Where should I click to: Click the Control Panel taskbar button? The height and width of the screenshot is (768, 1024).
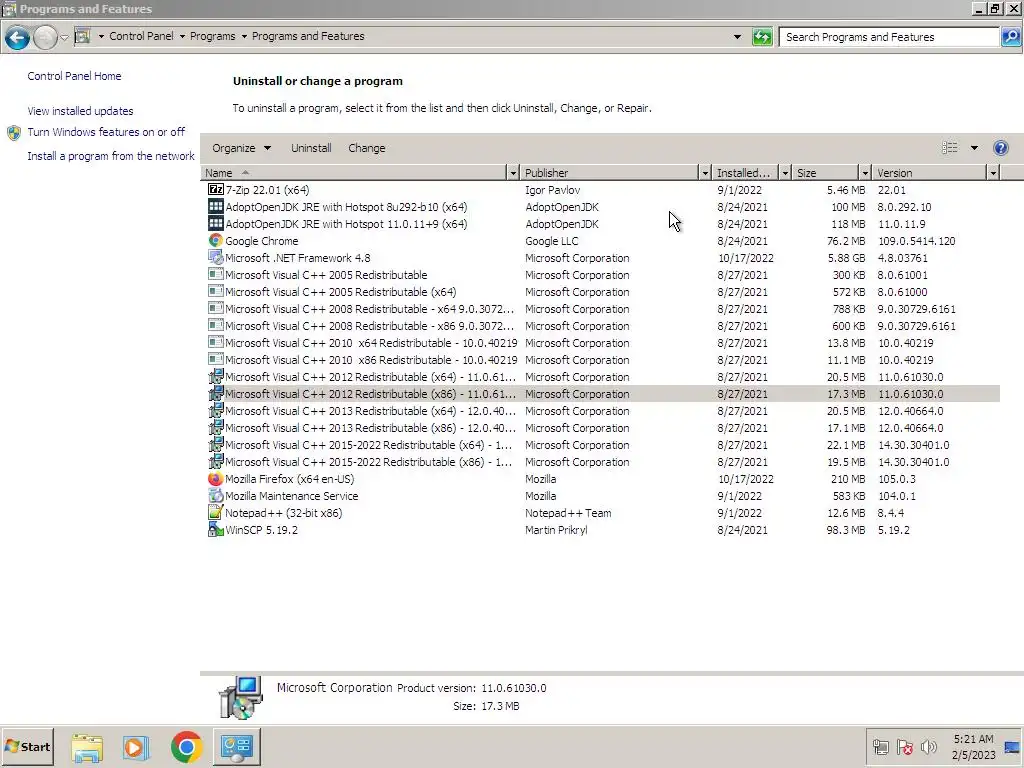tap(237, 746)
